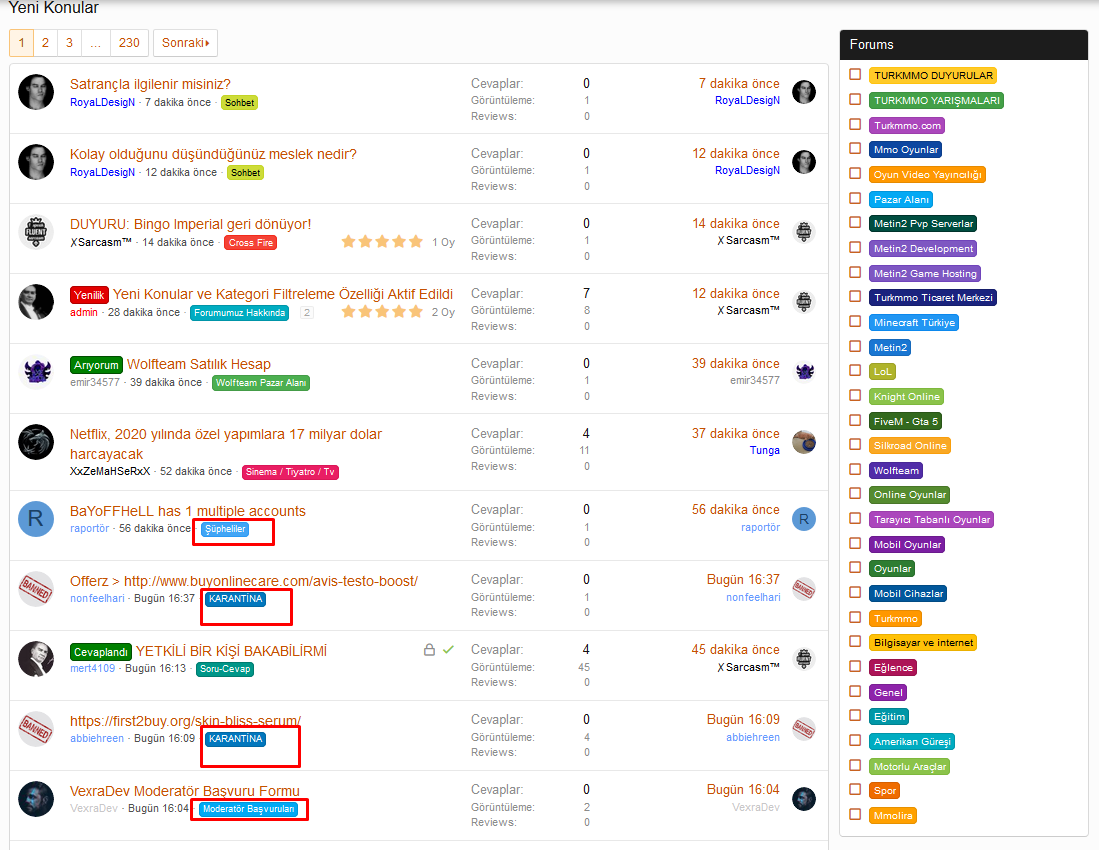Viewport: 1099px width, 850px height.
Task: Click lock icon on YETKİLİ BİR KİŞİ thread
Action: (429, 650)
